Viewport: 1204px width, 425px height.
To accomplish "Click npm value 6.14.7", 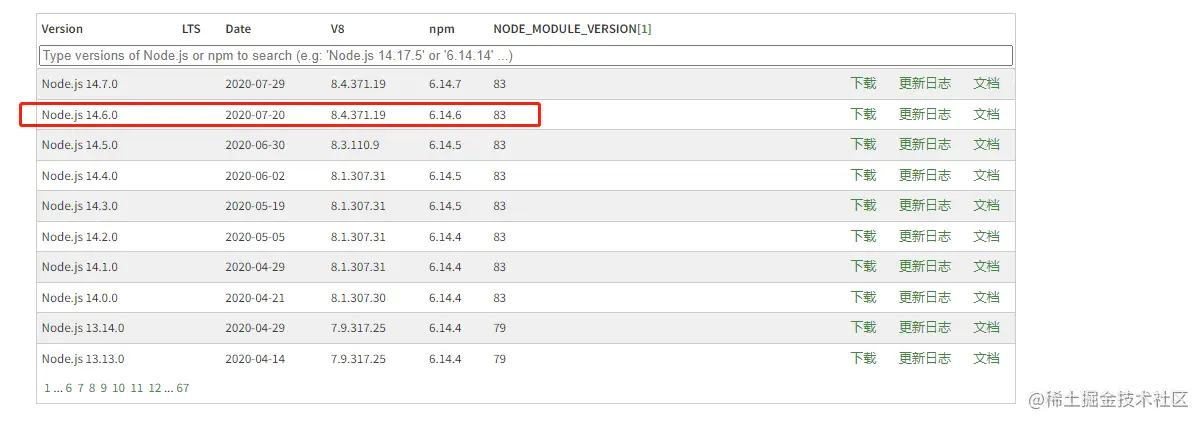I will click(x=445, y=84).
